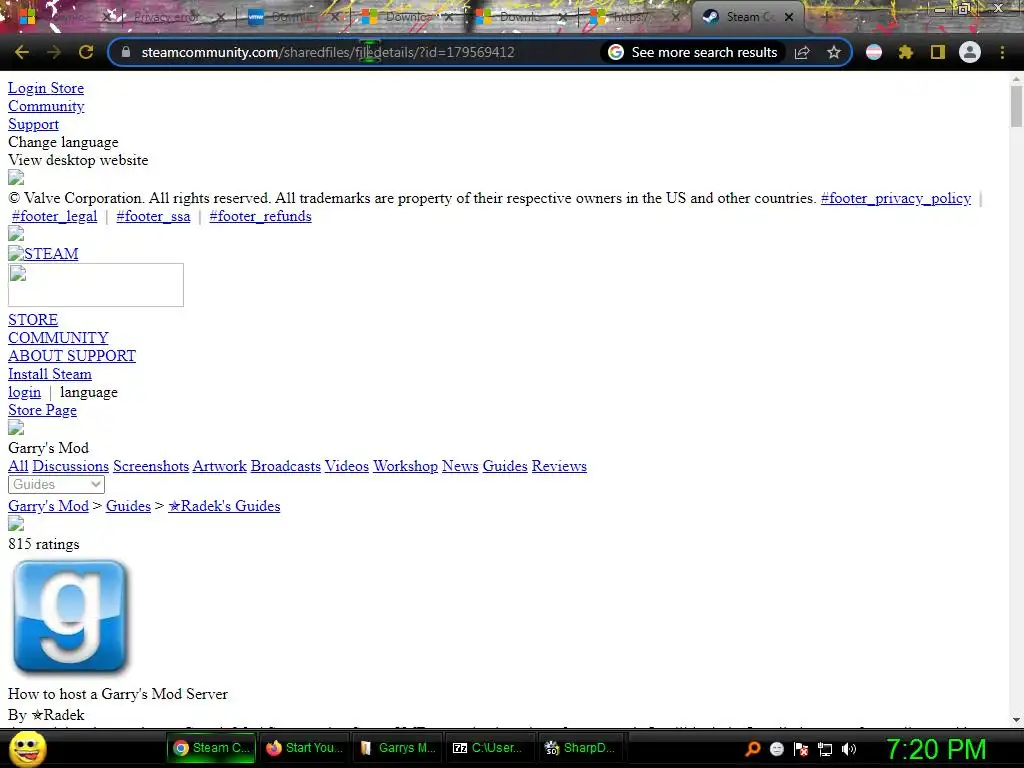
Task: Open the Login link at top
Action: coord(27,88)
